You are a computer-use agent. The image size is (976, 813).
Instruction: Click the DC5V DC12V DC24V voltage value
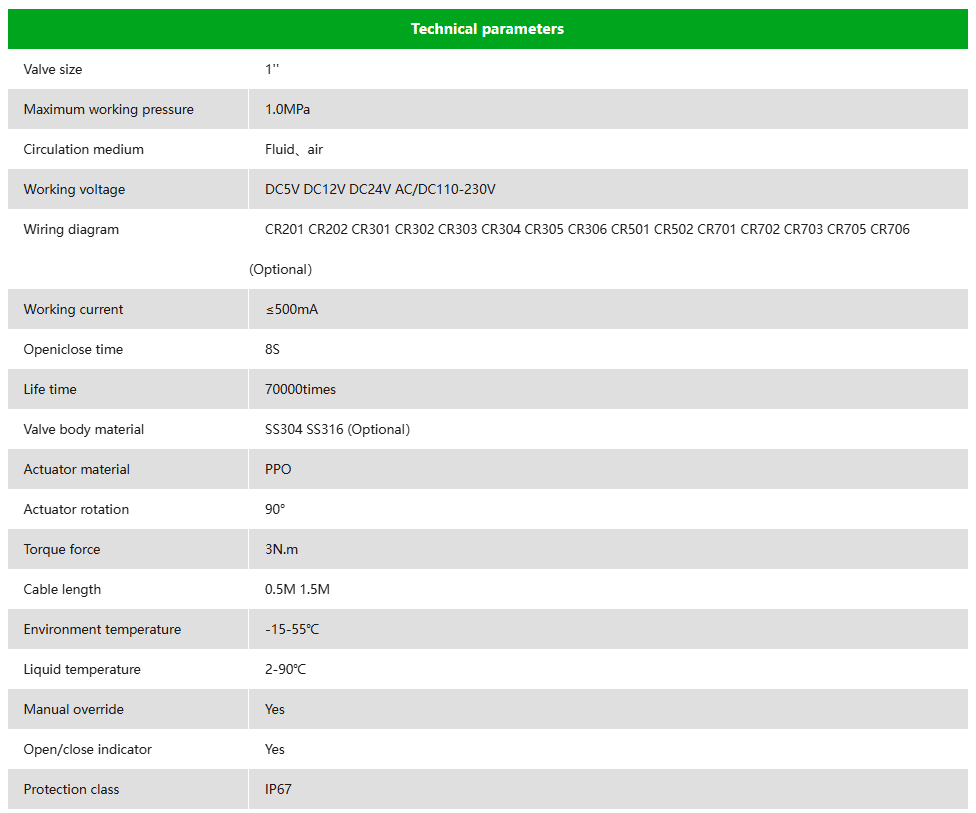380,189
